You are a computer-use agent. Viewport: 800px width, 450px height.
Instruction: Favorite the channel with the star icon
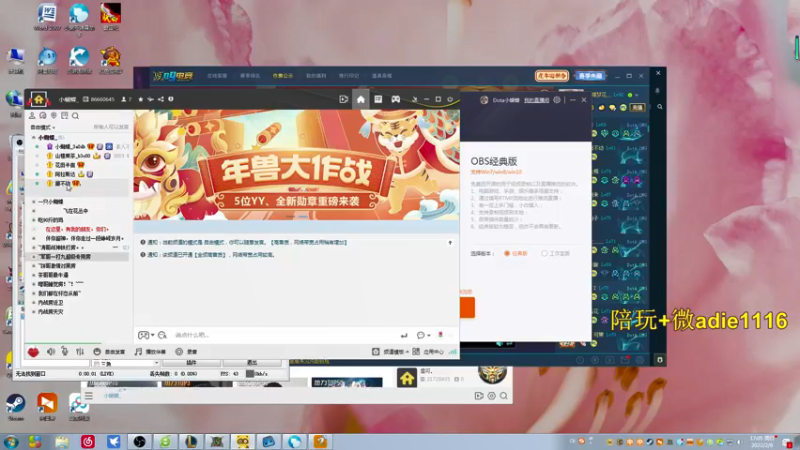pos(141,99)
